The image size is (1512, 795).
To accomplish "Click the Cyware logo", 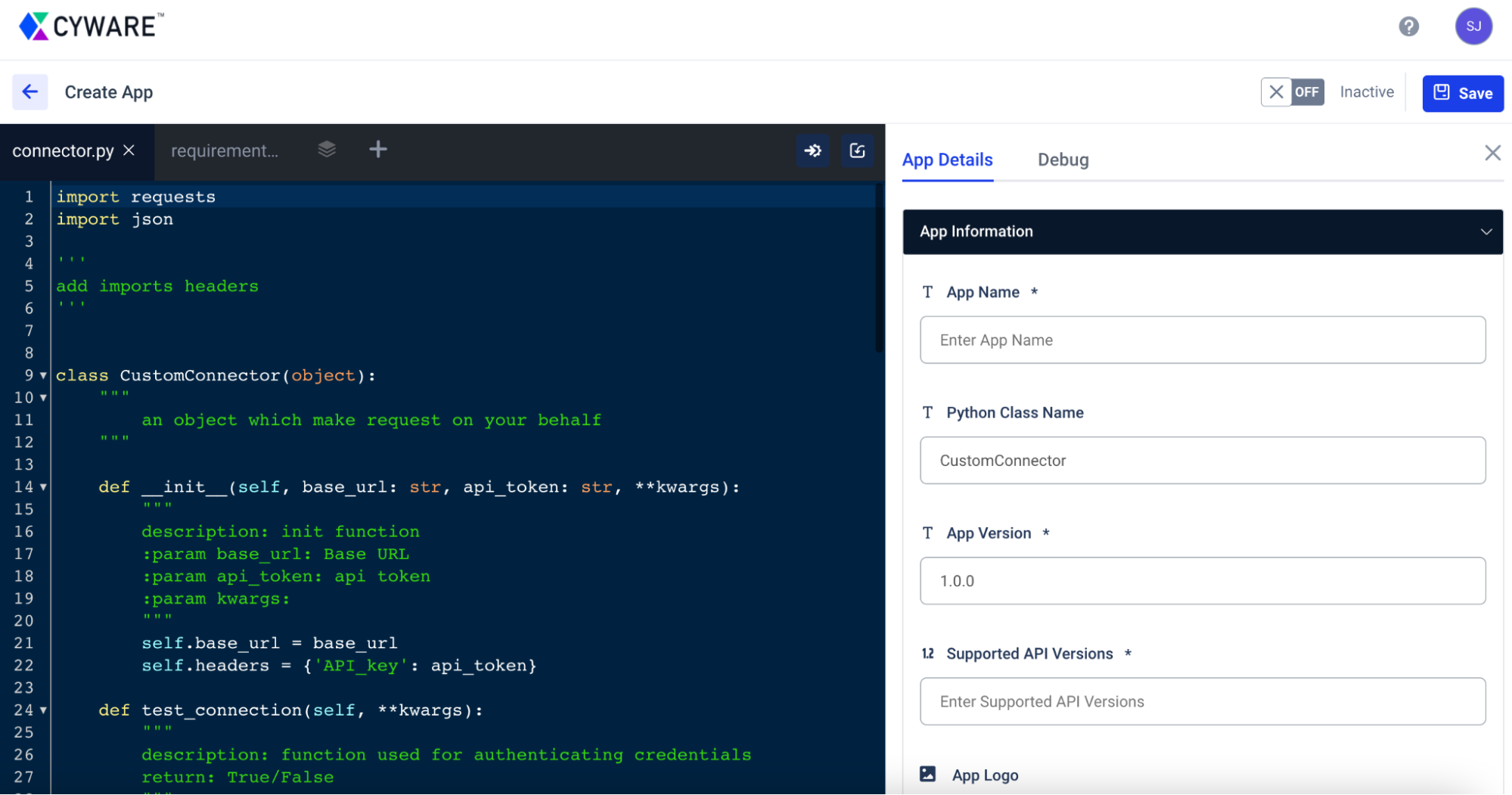I will [x=91, y=26].
